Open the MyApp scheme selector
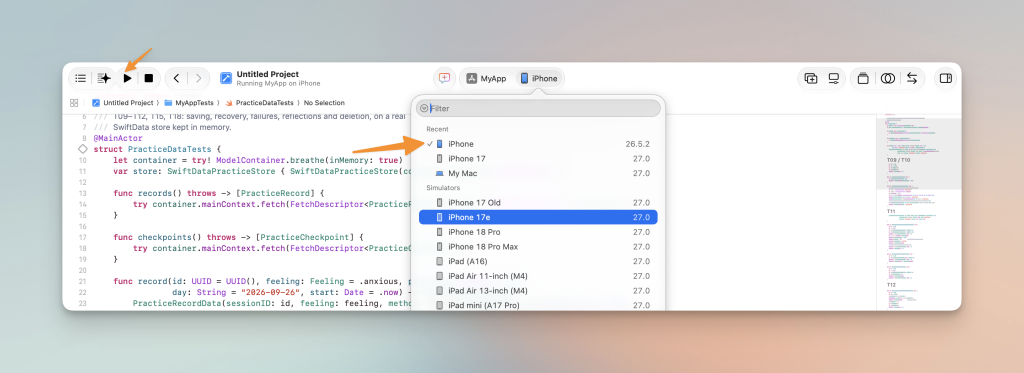 tap(487, 78)
